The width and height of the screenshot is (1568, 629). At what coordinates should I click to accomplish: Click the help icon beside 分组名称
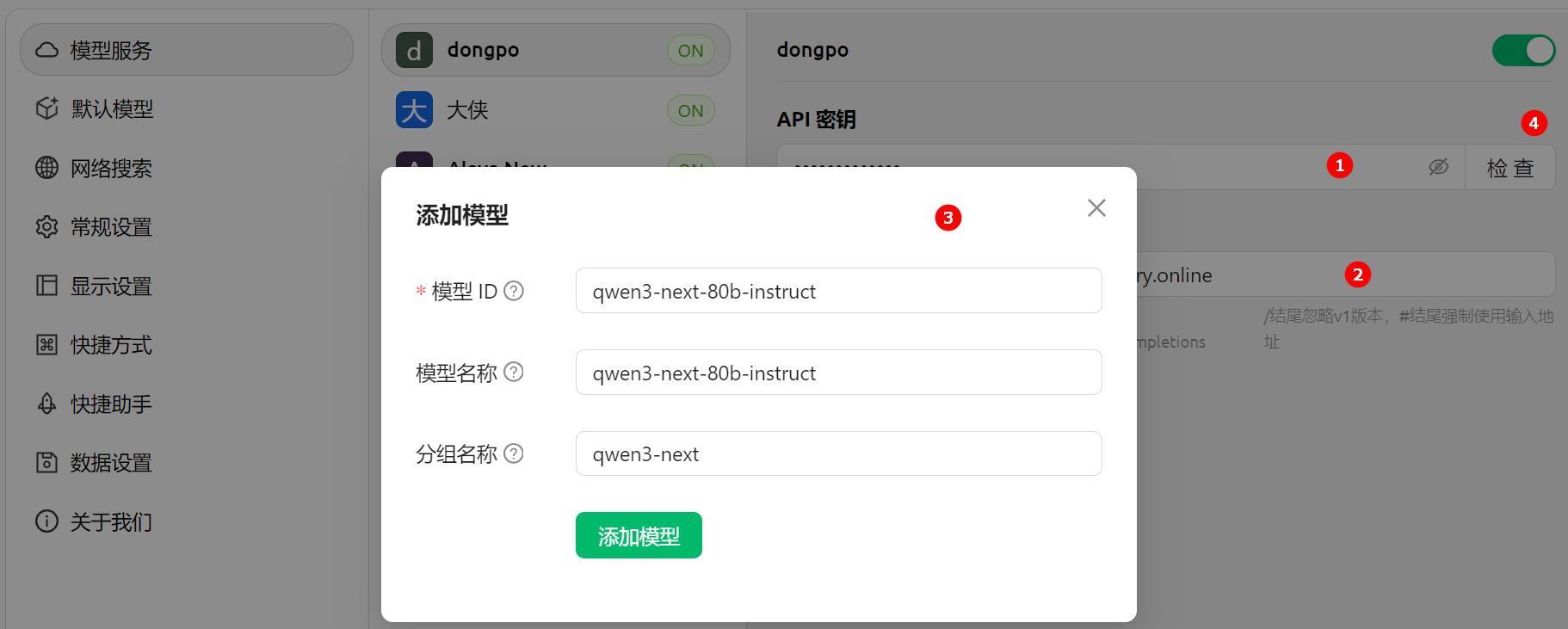coord(514,453)
